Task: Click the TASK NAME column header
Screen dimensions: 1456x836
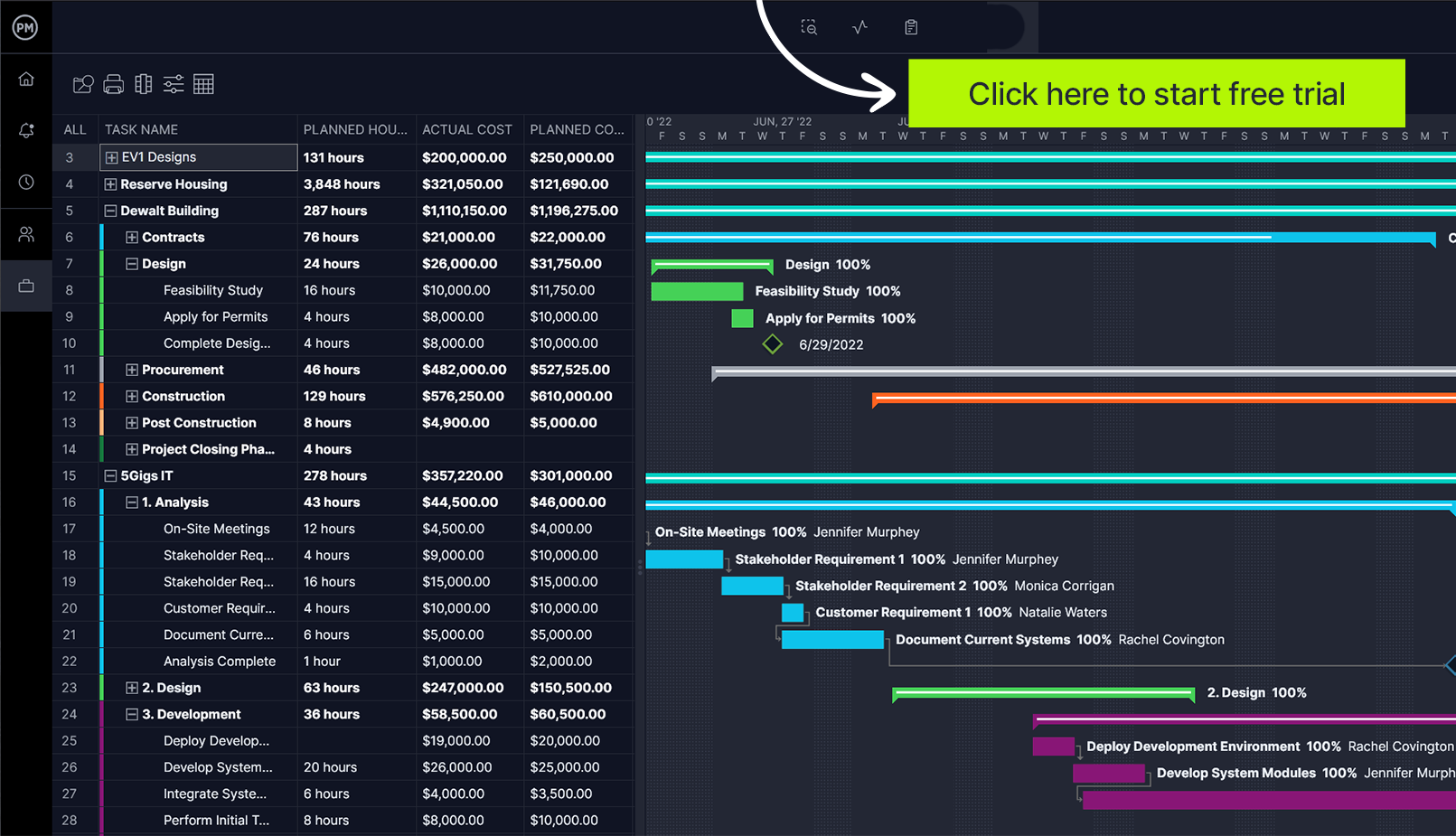Action: point(141,129)
